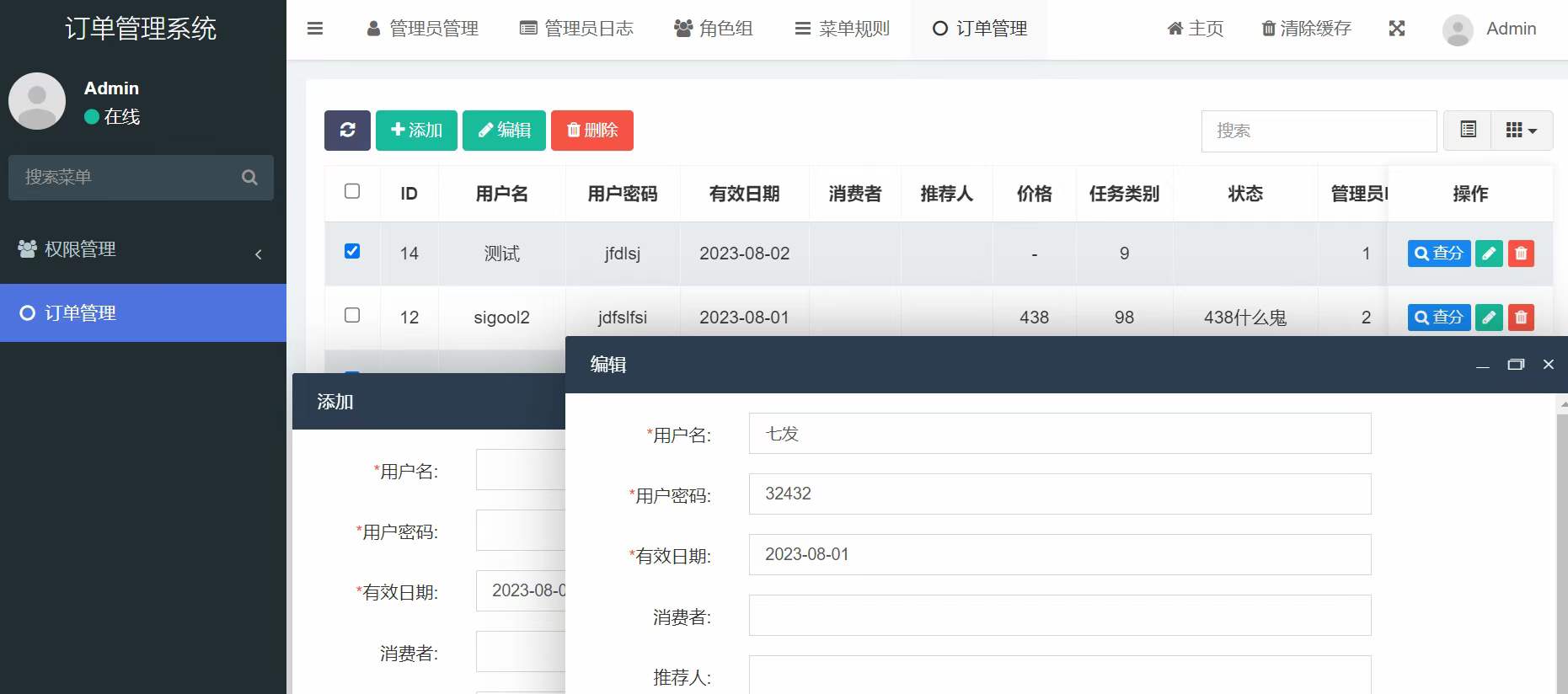Click the refresh table button
The height and width of the screenshot is (694, 1568).
pos(347,131)
